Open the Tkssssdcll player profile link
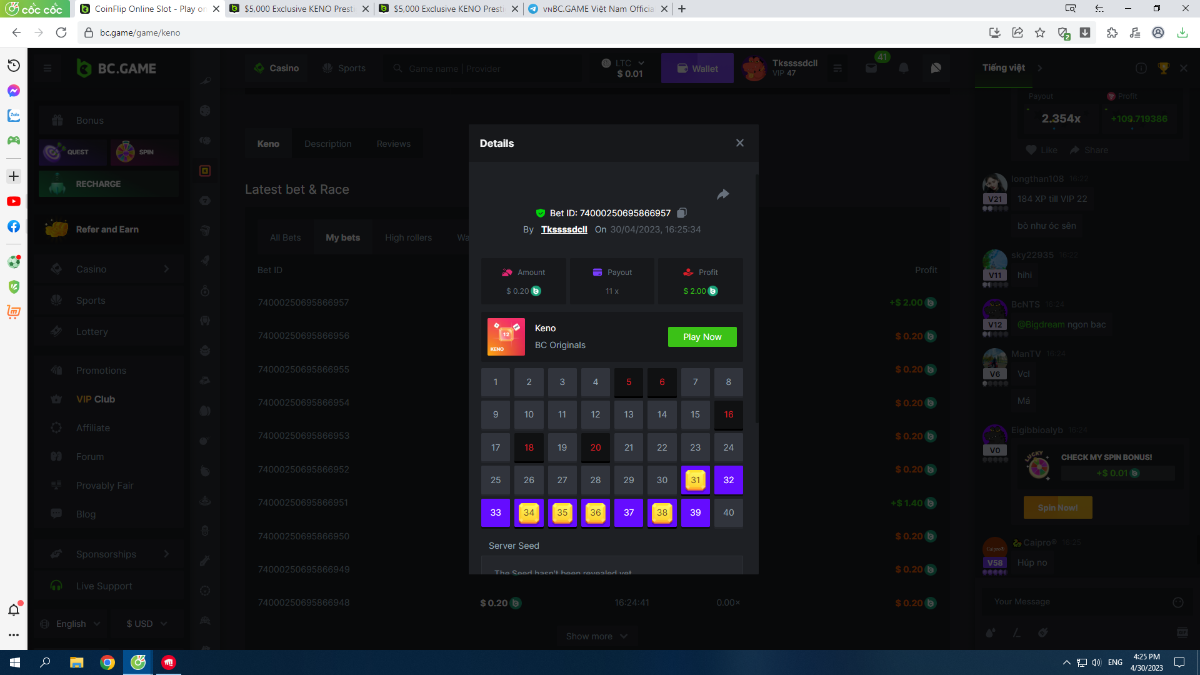The image size is (1200, 675). 564,229
